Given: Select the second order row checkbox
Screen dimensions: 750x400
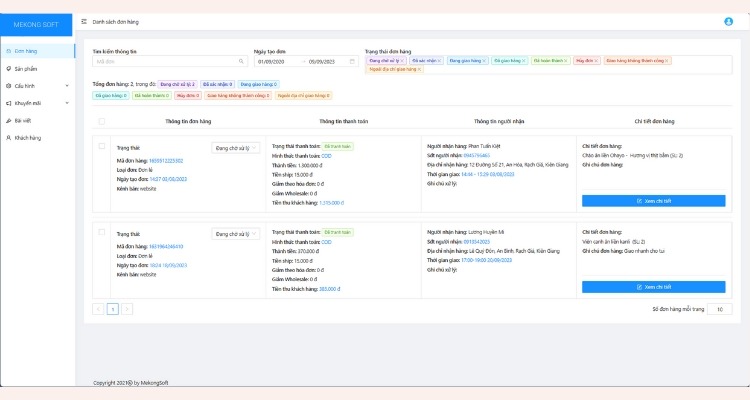Looking at the screenshot, I should [x=101, y=232].
